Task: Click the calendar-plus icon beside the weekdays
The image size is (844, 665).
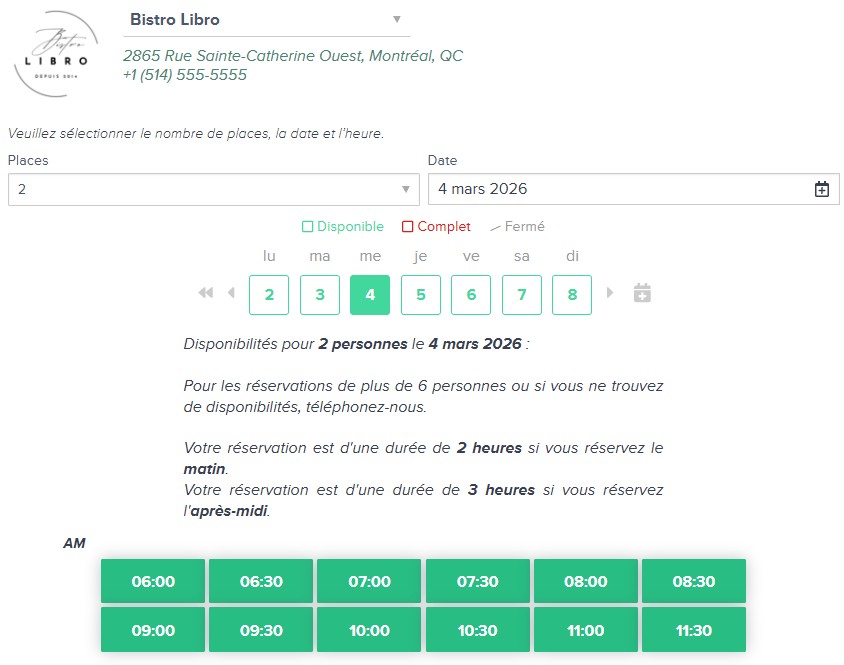Action: [642, 293]
